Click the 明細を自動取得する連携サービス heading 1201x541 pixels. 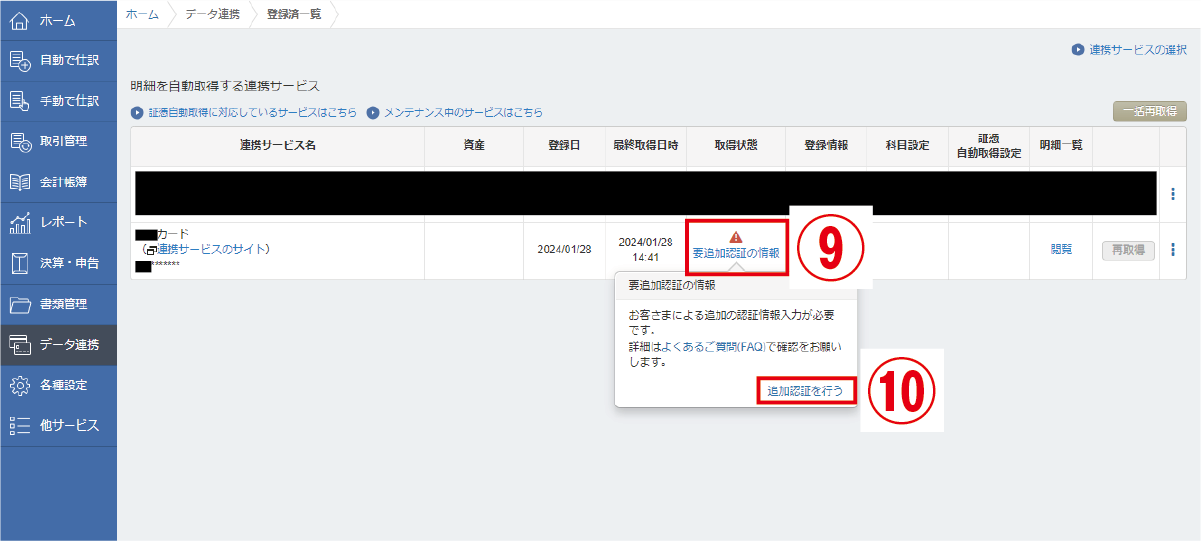(x=225, y=86)
